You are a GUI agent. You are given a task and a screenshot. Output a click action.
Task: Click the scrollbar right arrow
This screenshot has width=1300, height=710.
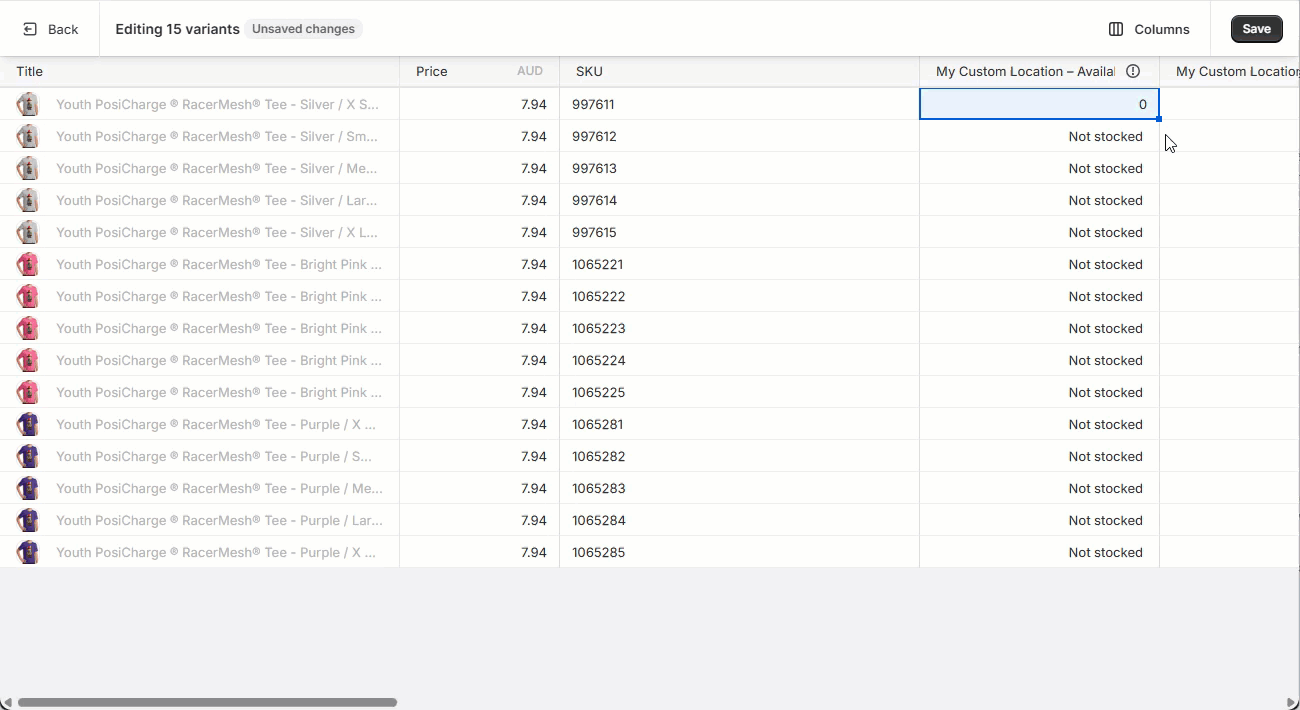pos(1292,702)
